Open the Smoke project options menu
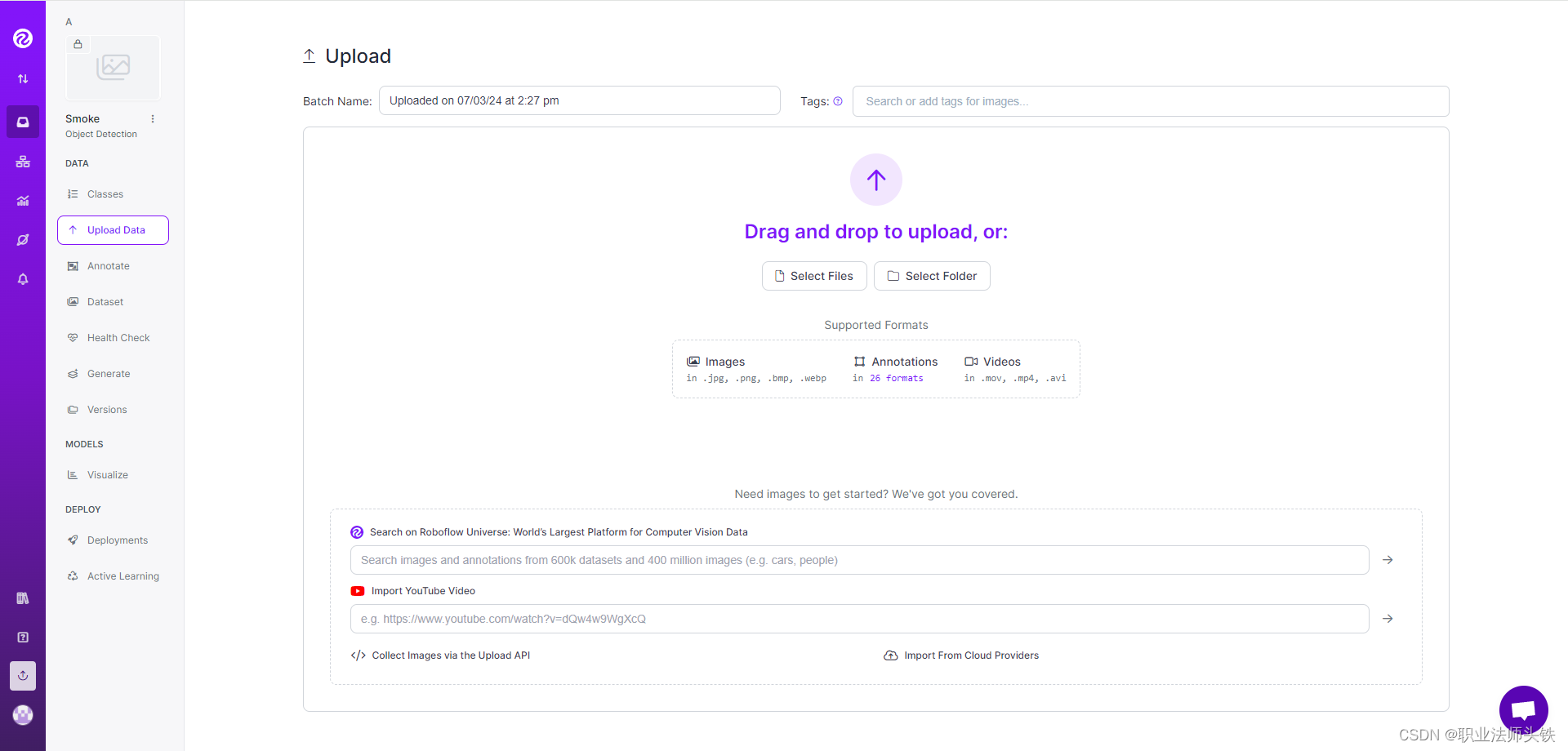Screen dimensions: 1568x751 pyautogui.click(x=153, y=119)
